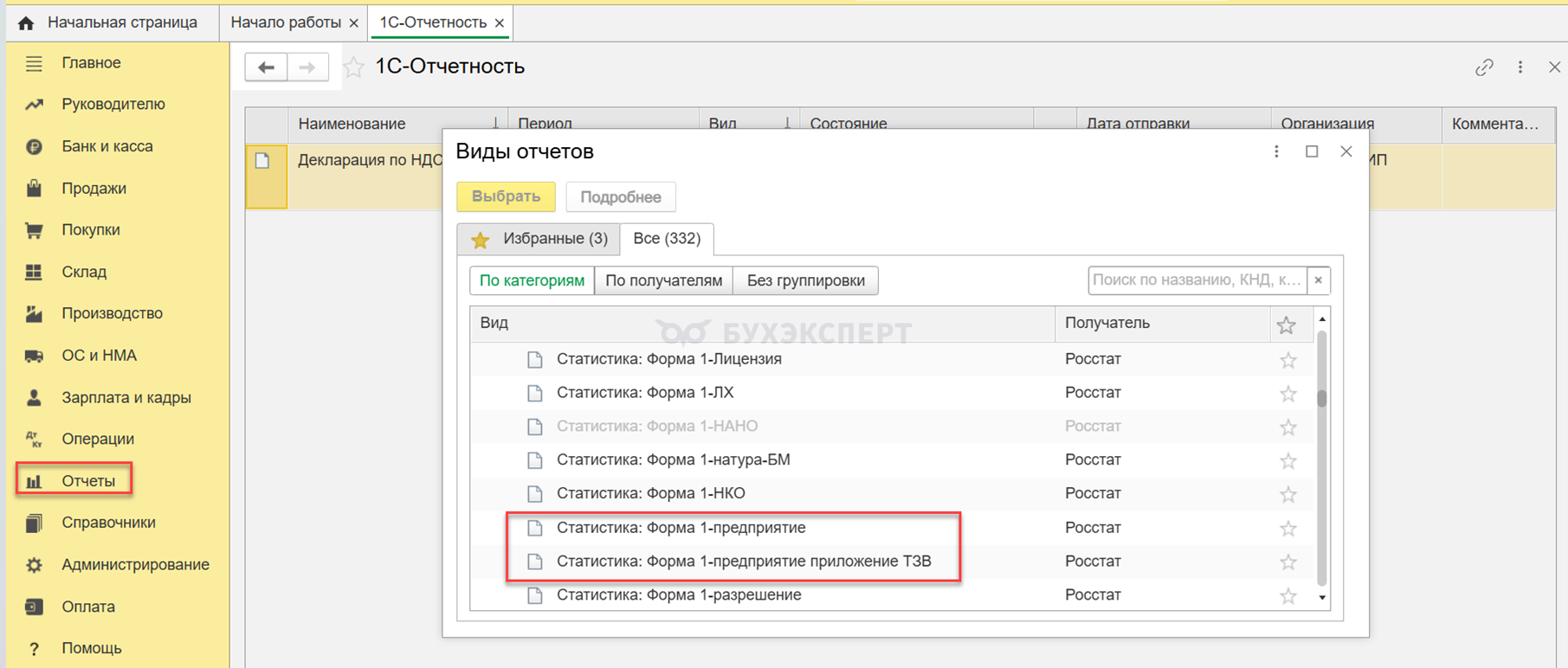Image resolution: width=1568 pixels, height=668 pixels.
Task: Click the back navigation arrow
Action: [266, 67]
